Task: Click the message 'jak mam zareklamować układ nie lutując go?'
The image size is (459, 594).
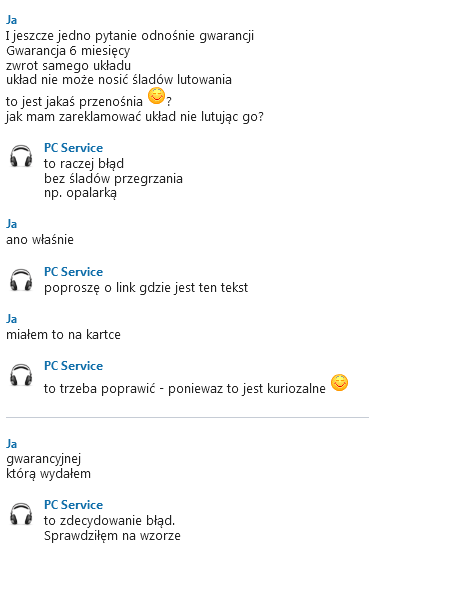Action: (x=134, y=117)
